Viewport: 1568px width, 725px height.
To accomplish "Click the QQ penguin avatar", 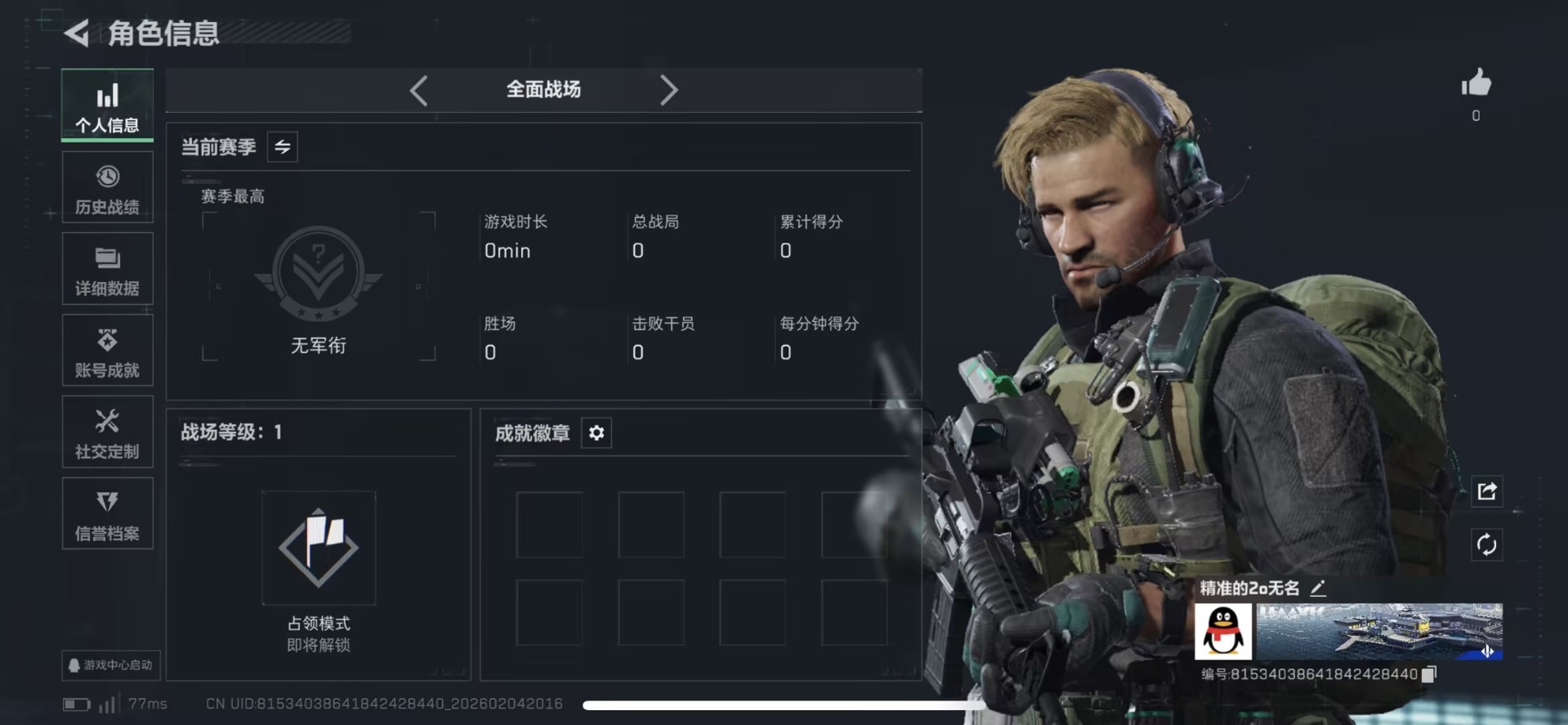I will tap(1223, 631).
